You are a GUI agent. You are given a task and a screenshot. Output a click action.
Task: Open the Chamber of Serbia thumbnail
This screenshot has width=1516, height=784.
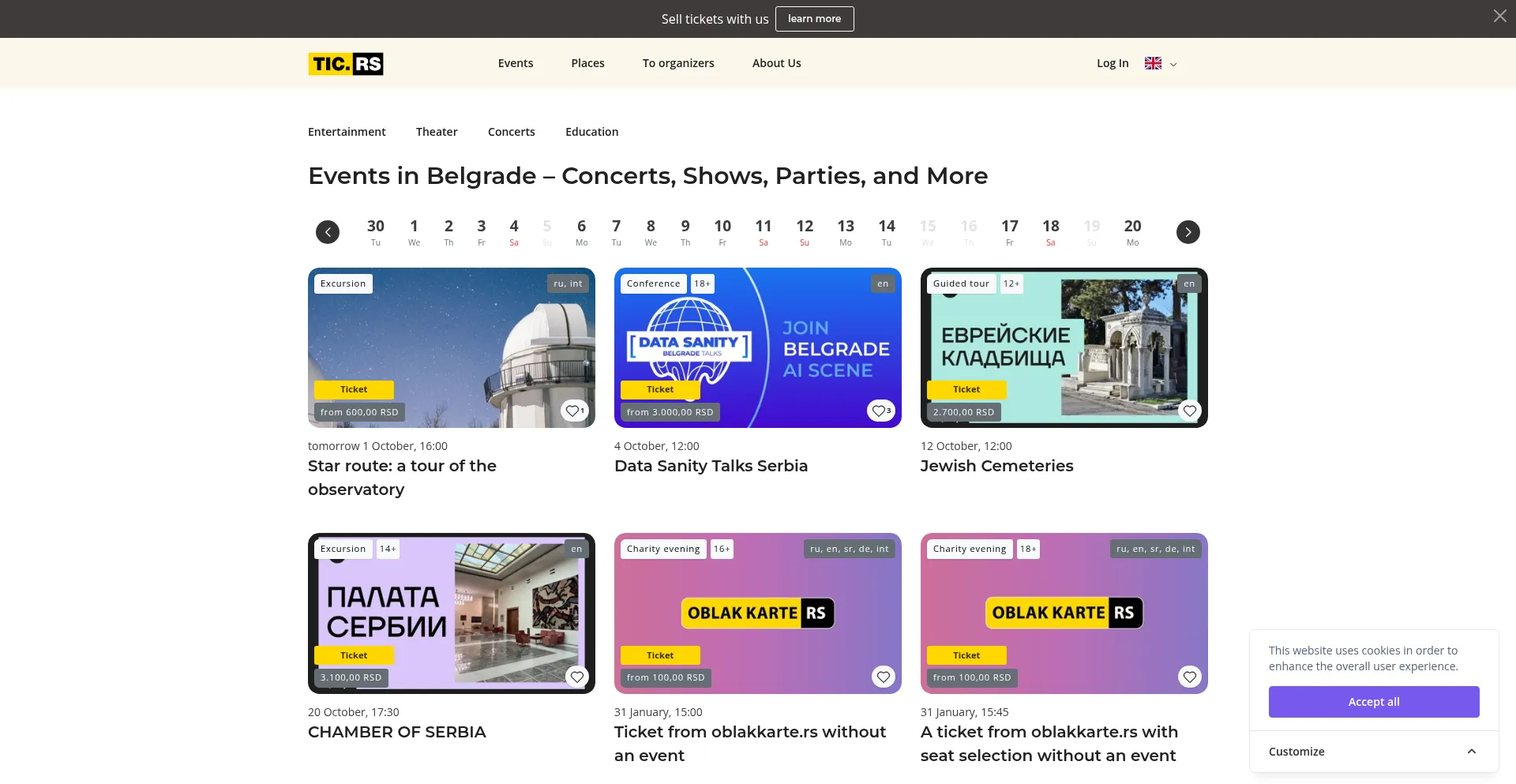pyautogui.click(x=452, y=613)
